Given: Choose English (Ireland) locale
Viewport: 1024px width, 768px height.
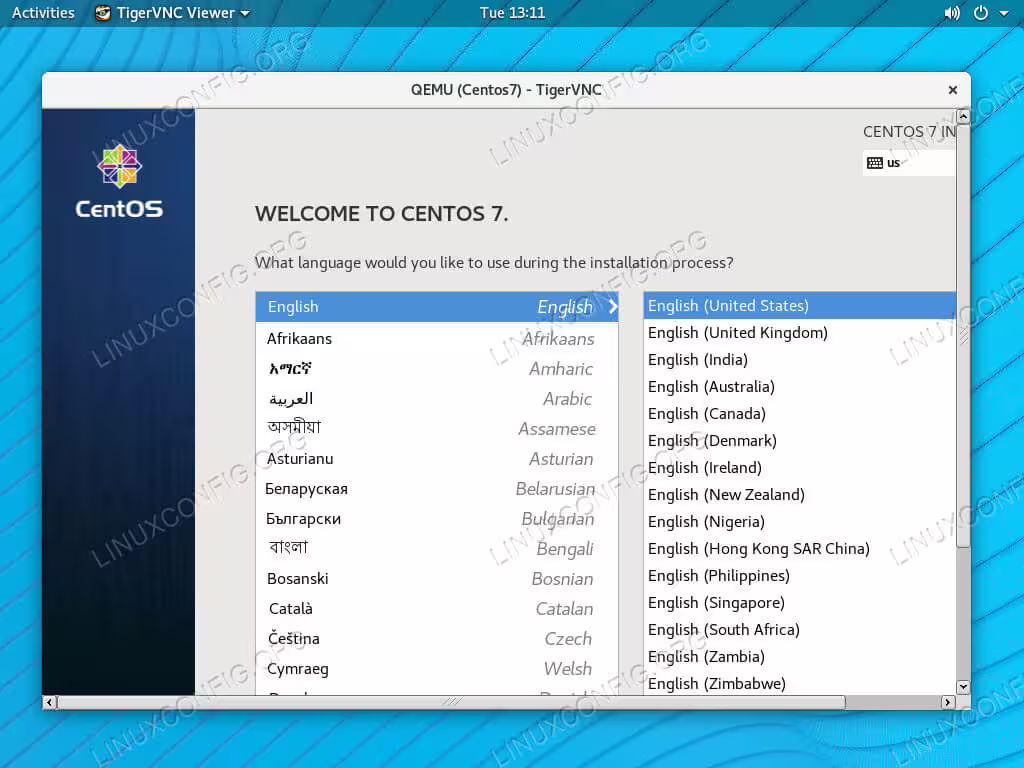Looking at the screenshot, I should click(799, 468).
